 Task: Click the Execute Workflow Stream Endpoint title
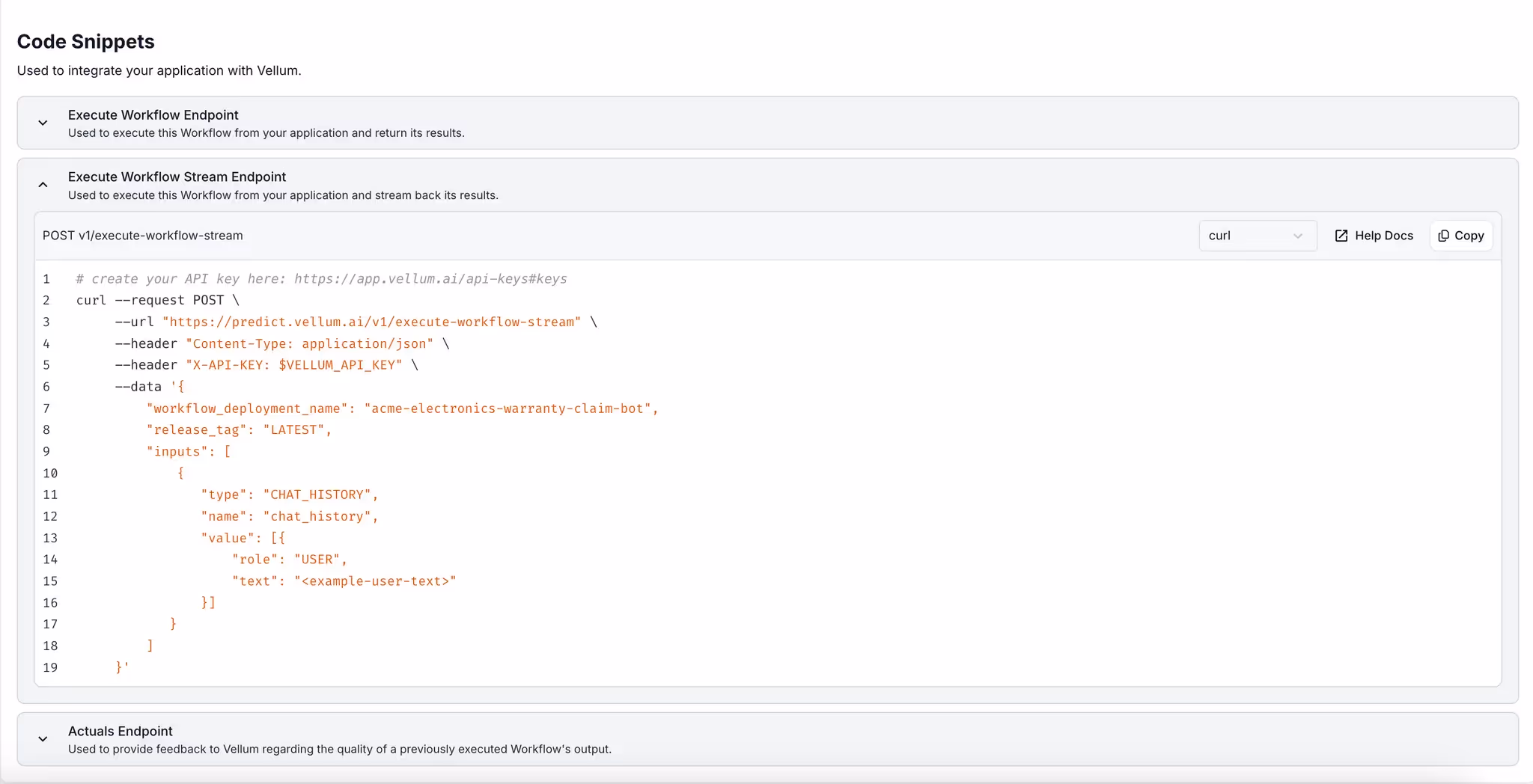pyautogui.click(x=177, y=177)
